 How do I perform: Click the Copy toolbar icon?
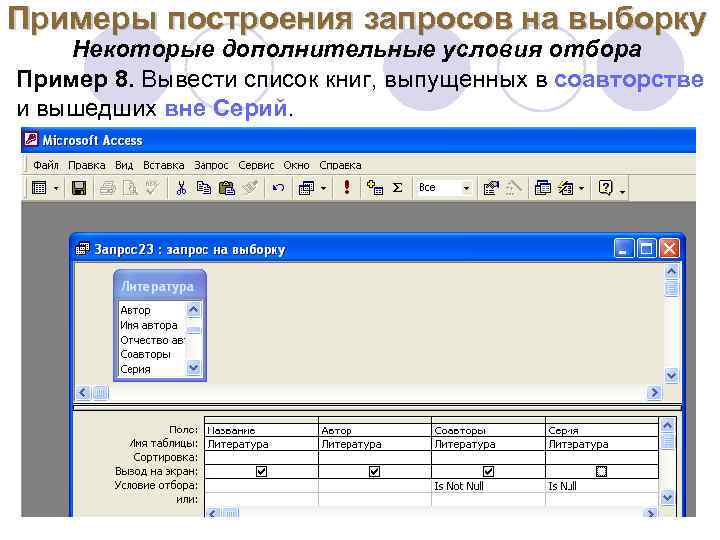[x=203, y=188]
